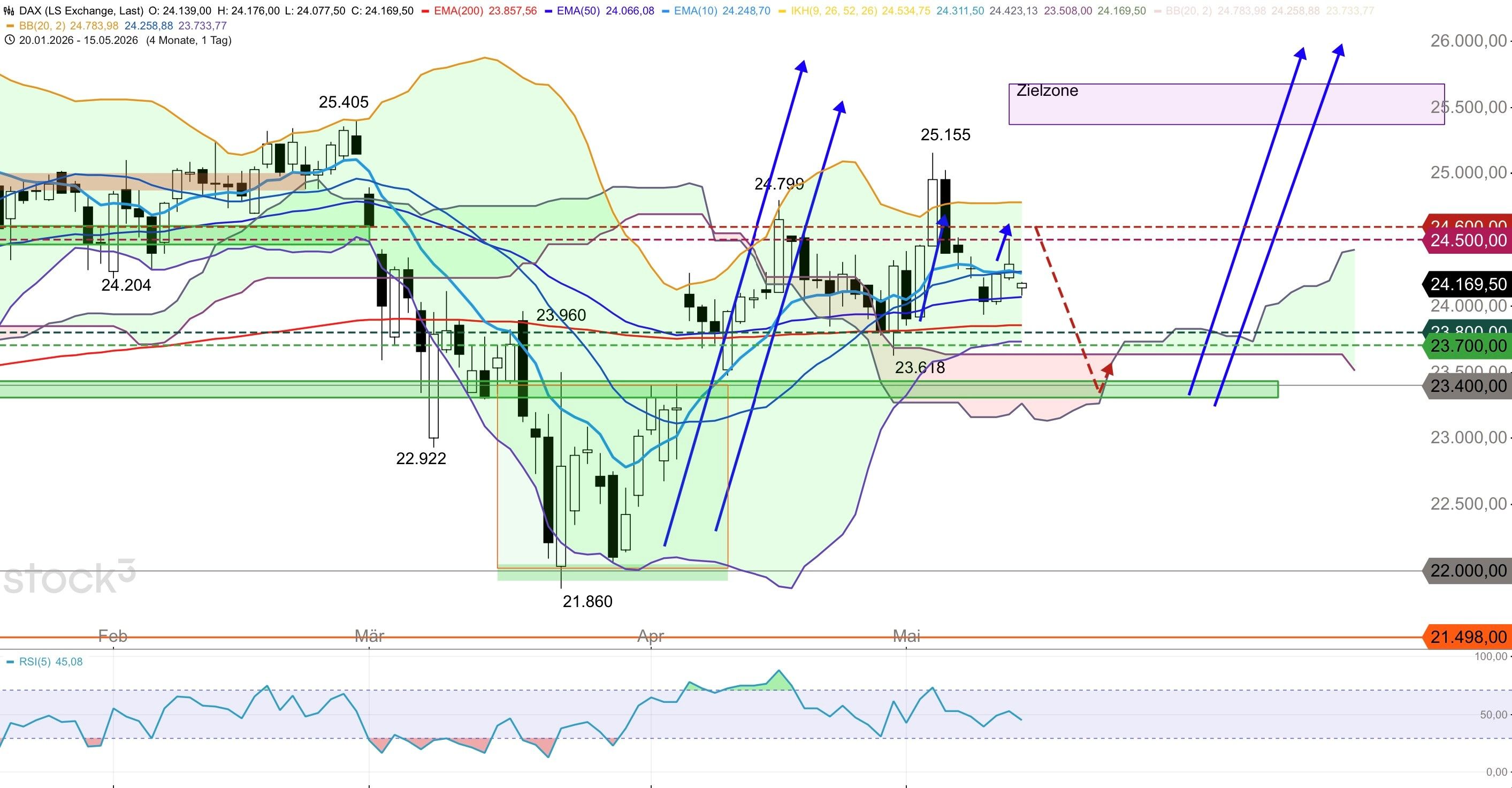Click the dark blue EMA(50) legend marker
Screen dimensions: 1512x788
click(548, 11)
